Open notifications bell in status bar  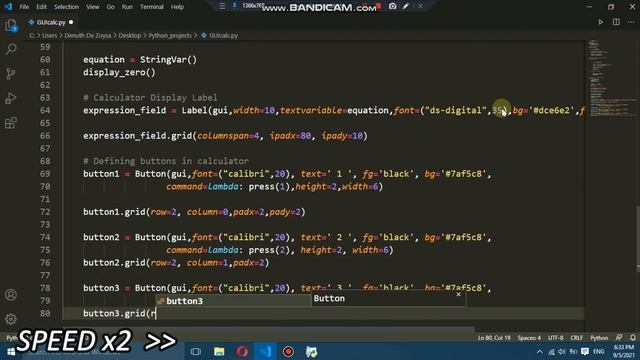[633, 338]
